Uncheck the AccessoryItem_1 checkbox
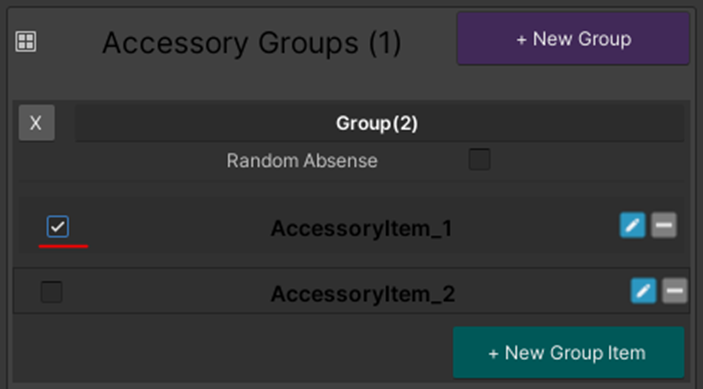The height and width of the screenshot is (389, 703). point(58,227)
